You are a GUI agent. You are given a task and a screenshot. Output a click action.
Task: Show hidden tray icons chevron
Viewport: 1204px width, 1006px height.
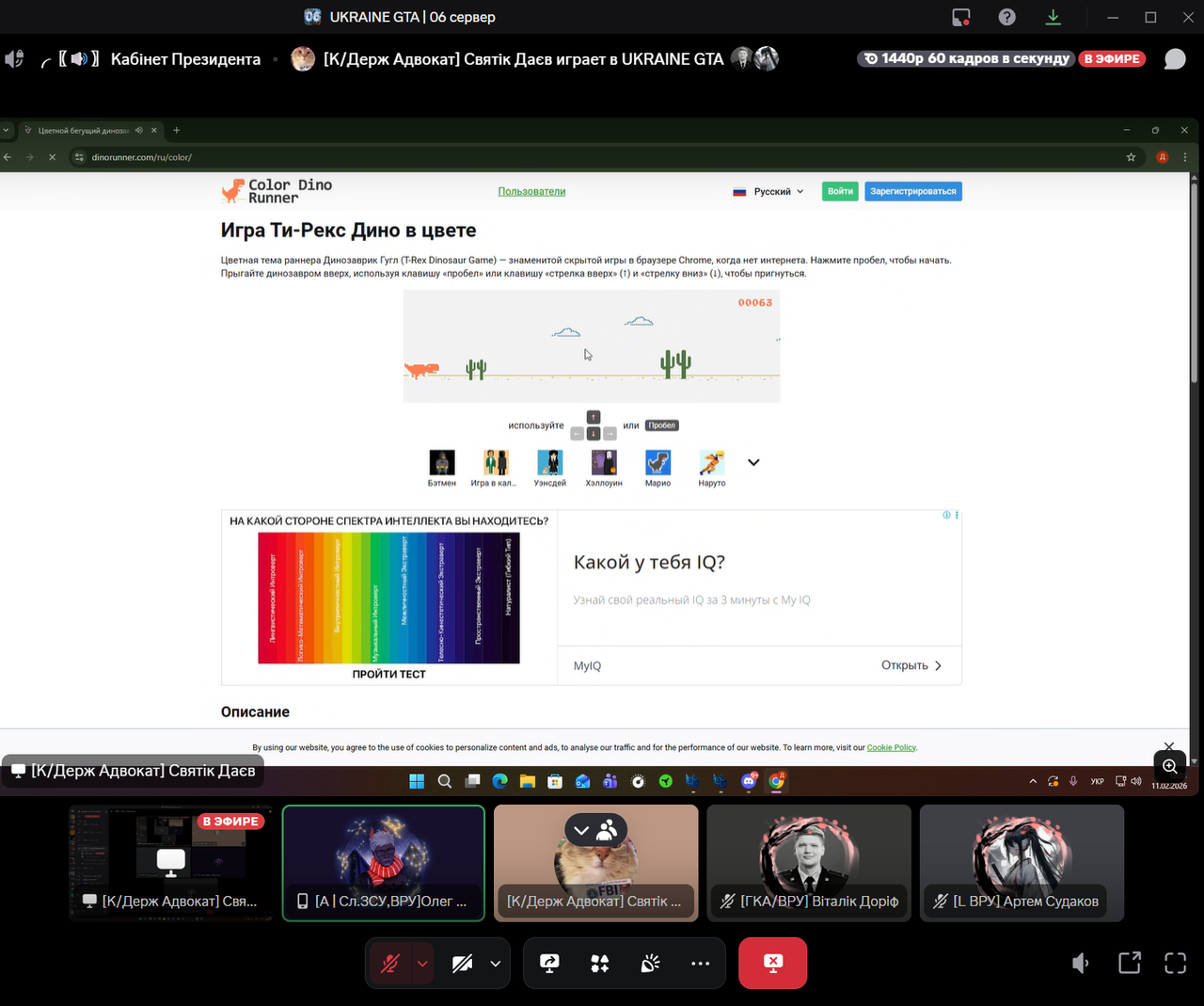pos(1033,781)
